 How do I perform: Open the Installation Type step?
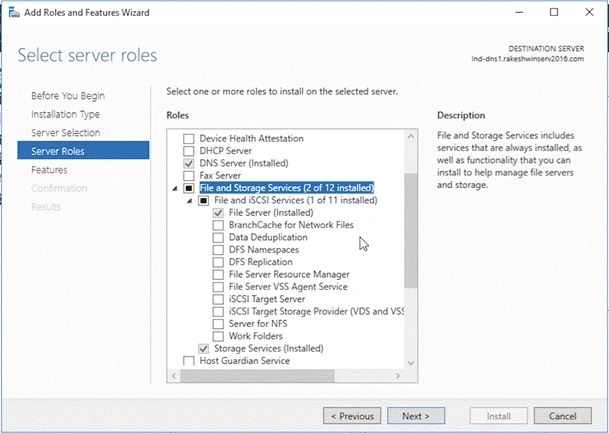(x=65, y=114)
